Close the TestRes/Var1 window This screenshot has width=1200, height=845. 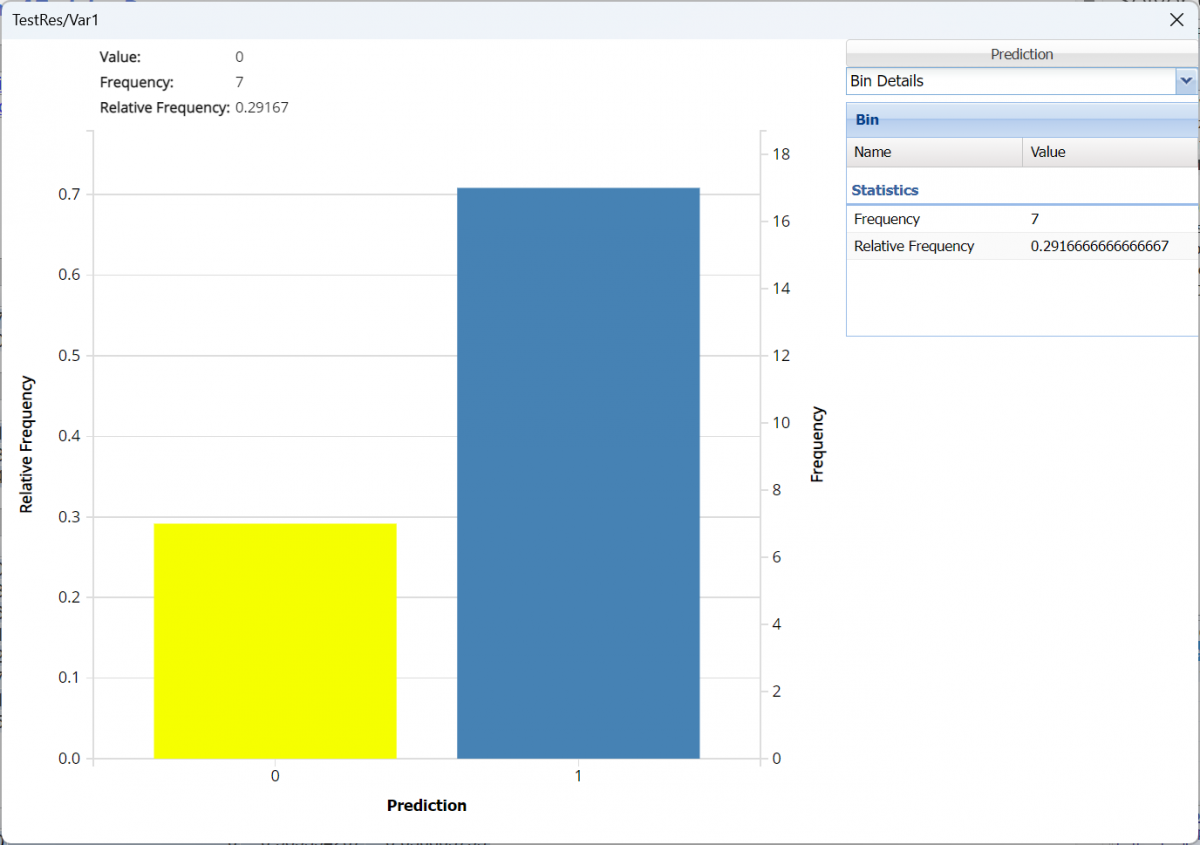1176,19
